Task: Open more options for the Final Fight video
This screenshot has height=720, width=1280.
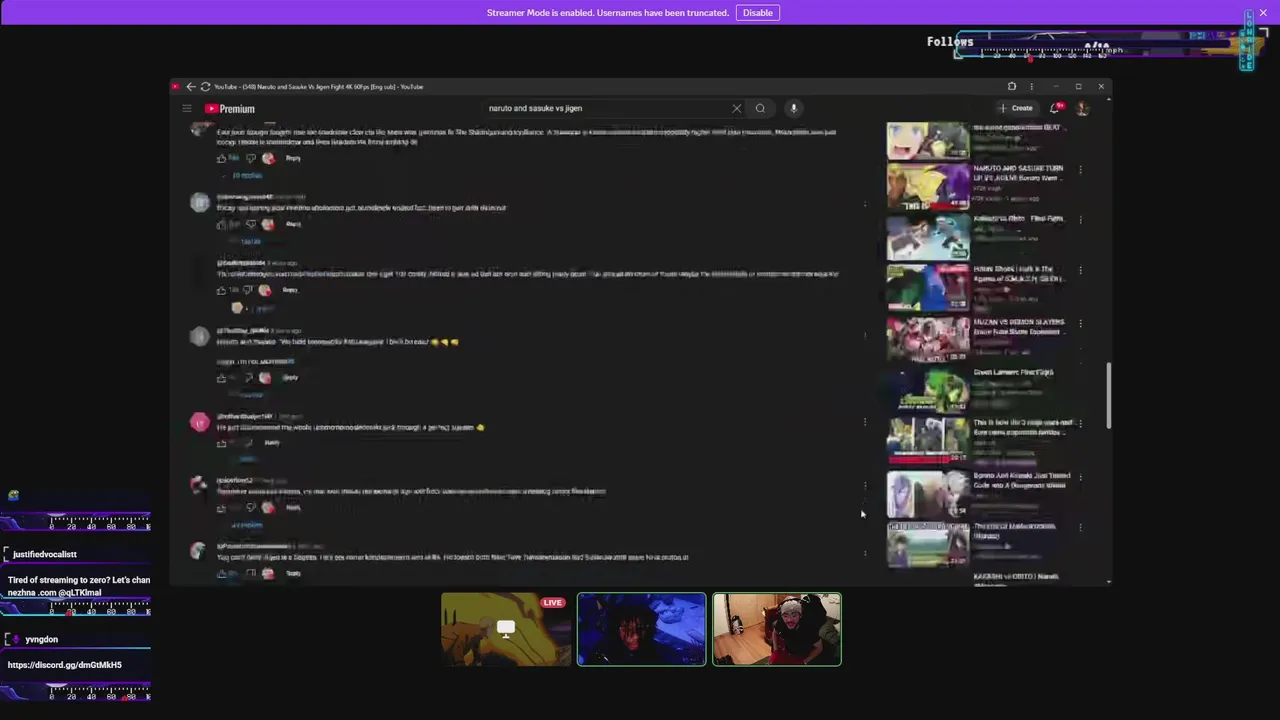Action: (x=1080, y=219)
